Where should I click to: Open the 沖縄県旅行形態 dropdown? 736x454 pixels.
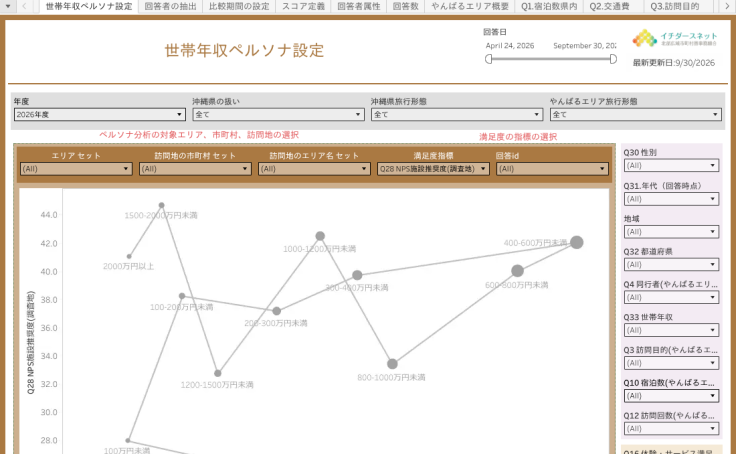click(x=457, y=115)
